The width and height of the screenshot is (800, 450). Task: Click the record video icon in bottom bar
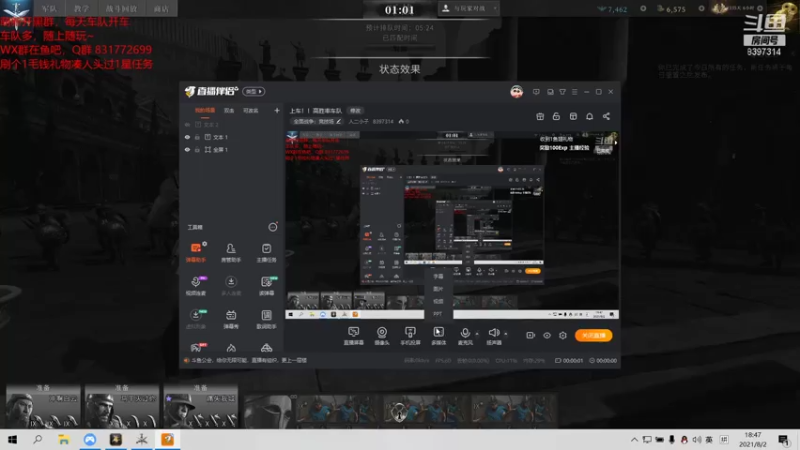tap(530, 335)
